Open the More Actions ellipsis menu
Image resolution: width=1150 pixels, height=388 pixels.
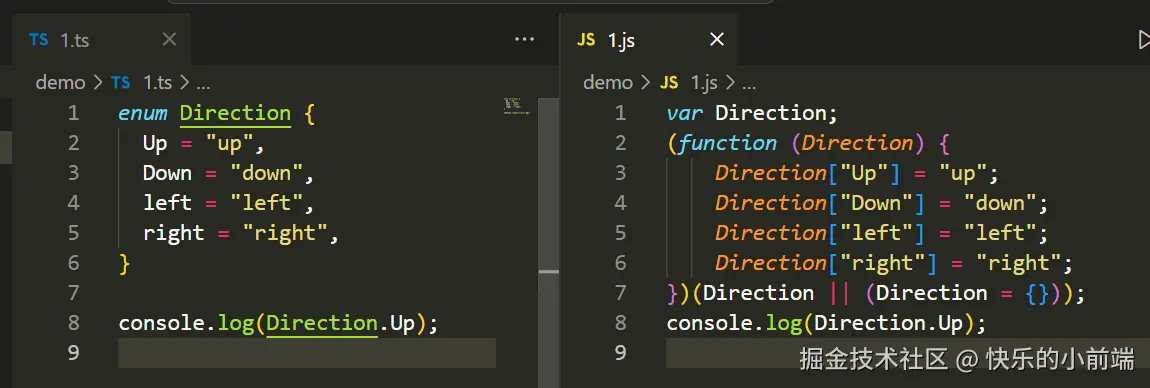(524, 40)
